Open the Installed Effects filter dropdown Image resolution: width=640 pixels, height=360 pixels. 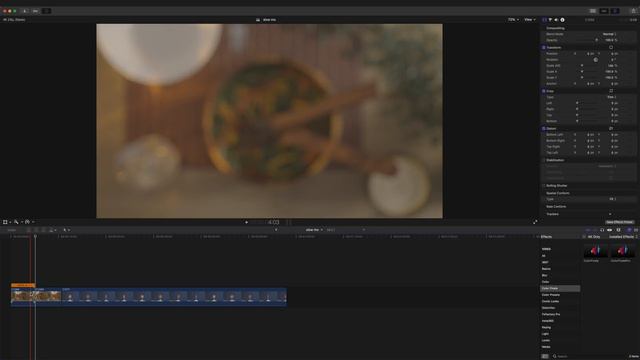[623, 237]
